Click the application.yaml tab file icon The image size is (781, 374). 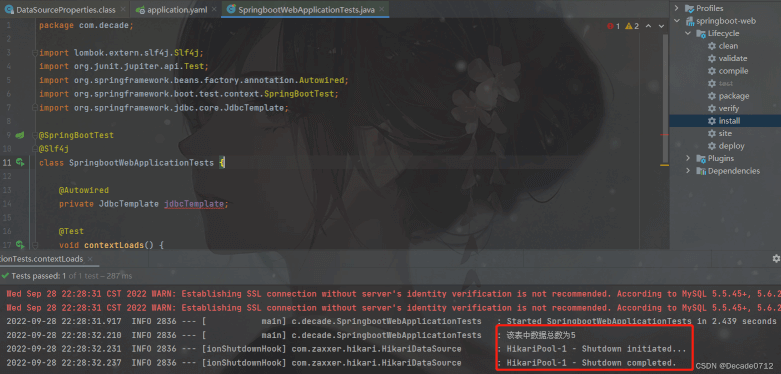pos(140,10)
